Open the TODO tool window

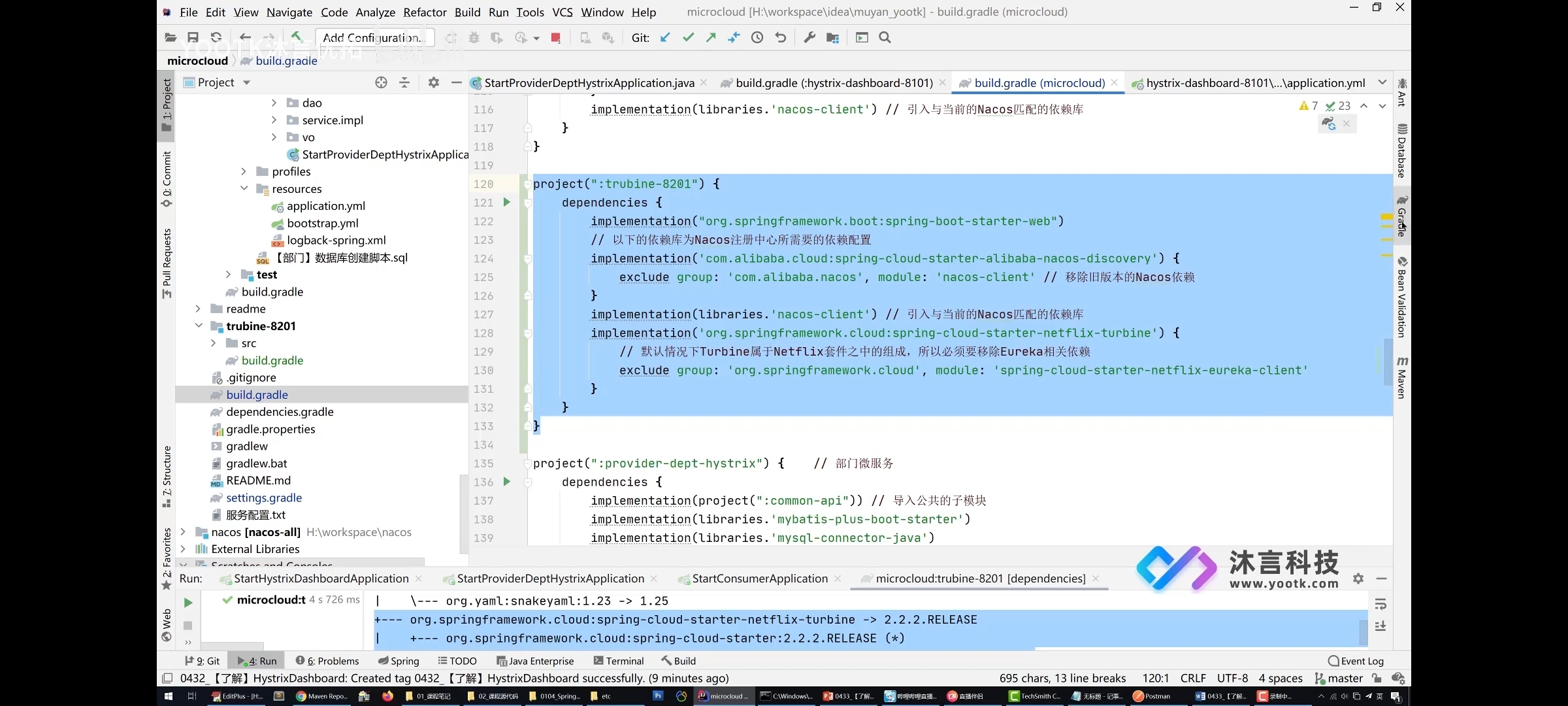[457, 661]
